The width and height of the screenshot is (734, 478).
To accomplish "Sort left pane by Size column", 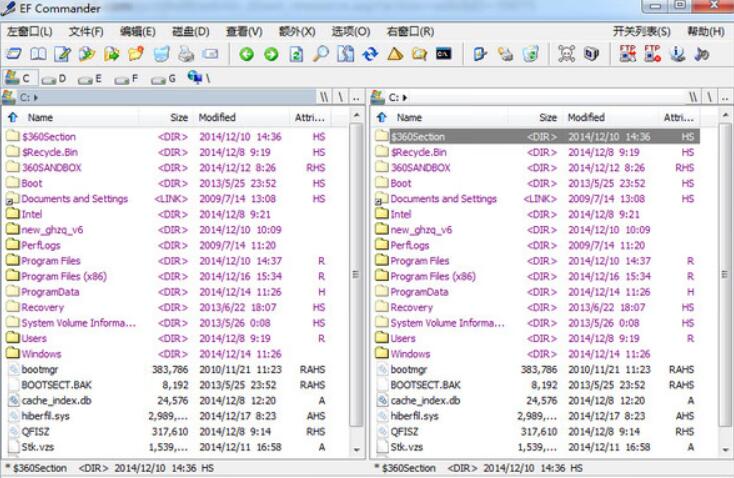I will (x=179, y=118).
